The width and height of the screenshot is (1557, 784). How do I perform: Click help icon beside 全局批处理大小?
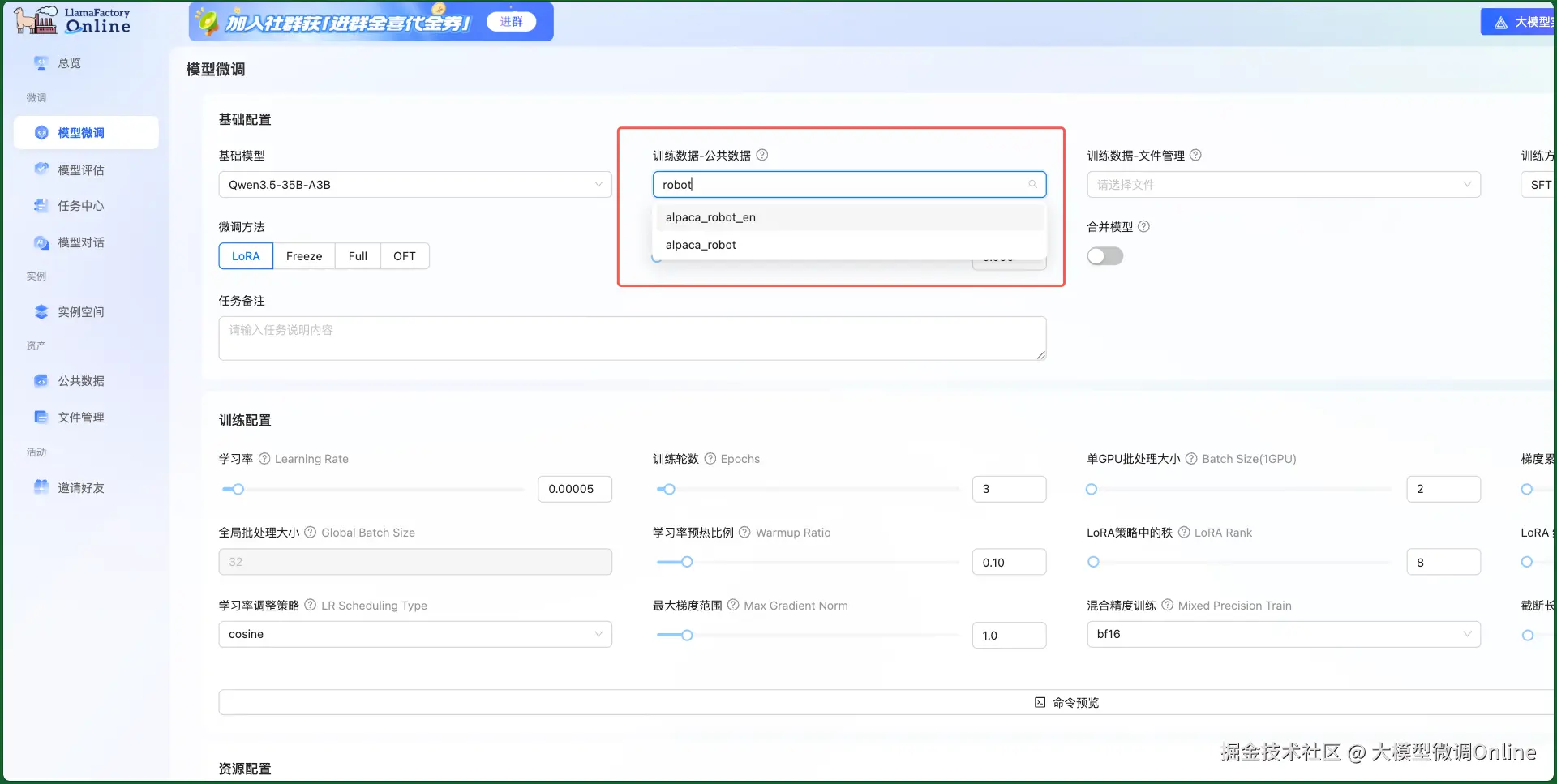tap(311, 533)
